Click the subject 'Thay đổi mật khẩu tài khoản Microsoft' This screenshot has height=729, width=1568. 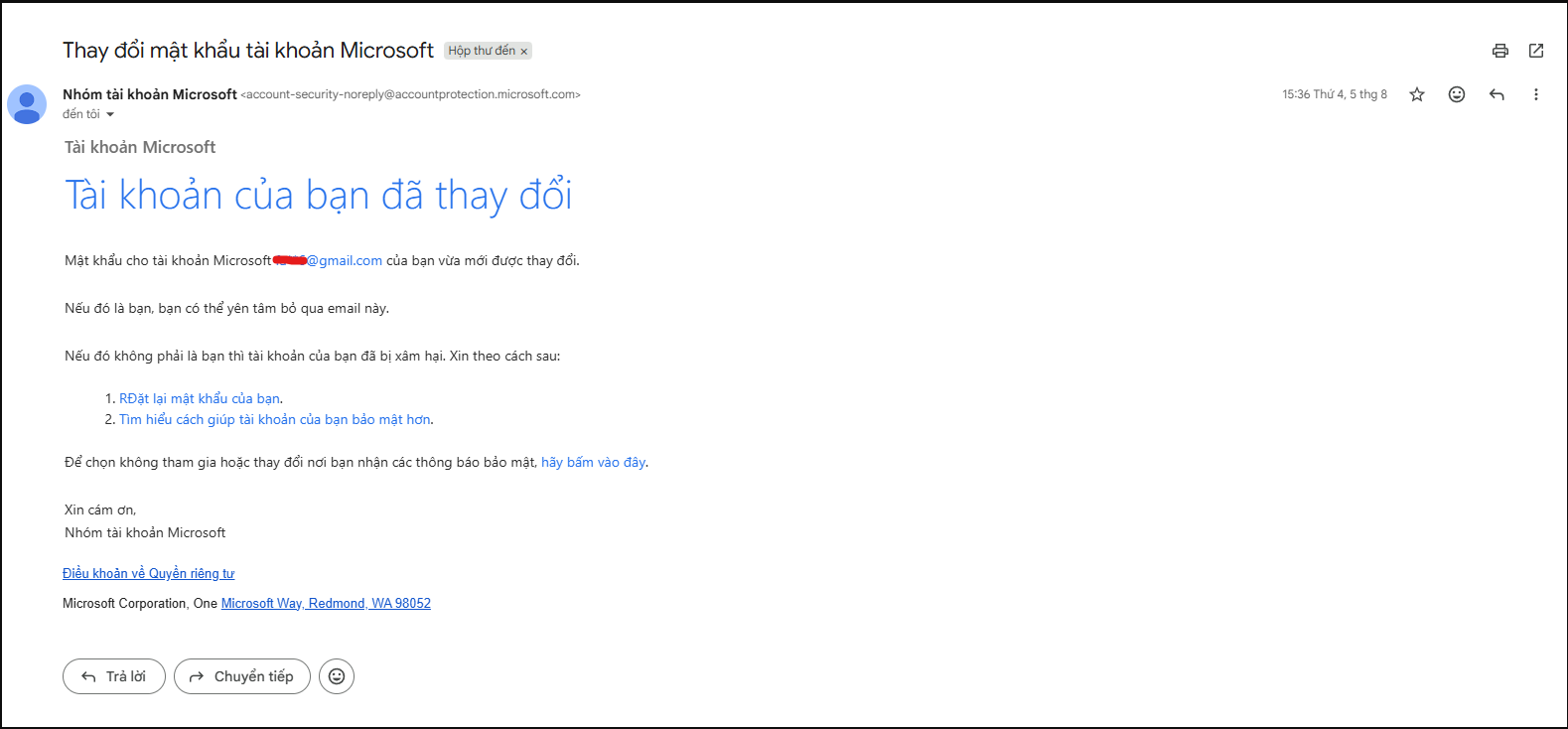[x=248, y=50]
